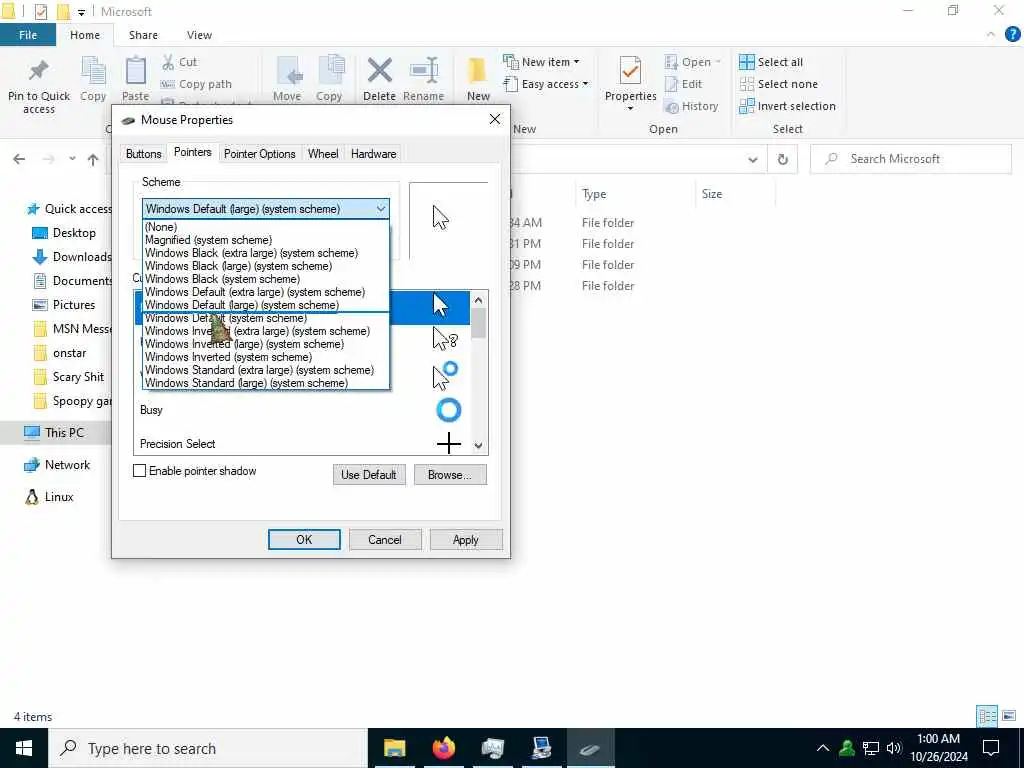Expand the Properties dropdown arrow
This screenshot has width=1024, height=768.
pos(630,108)
